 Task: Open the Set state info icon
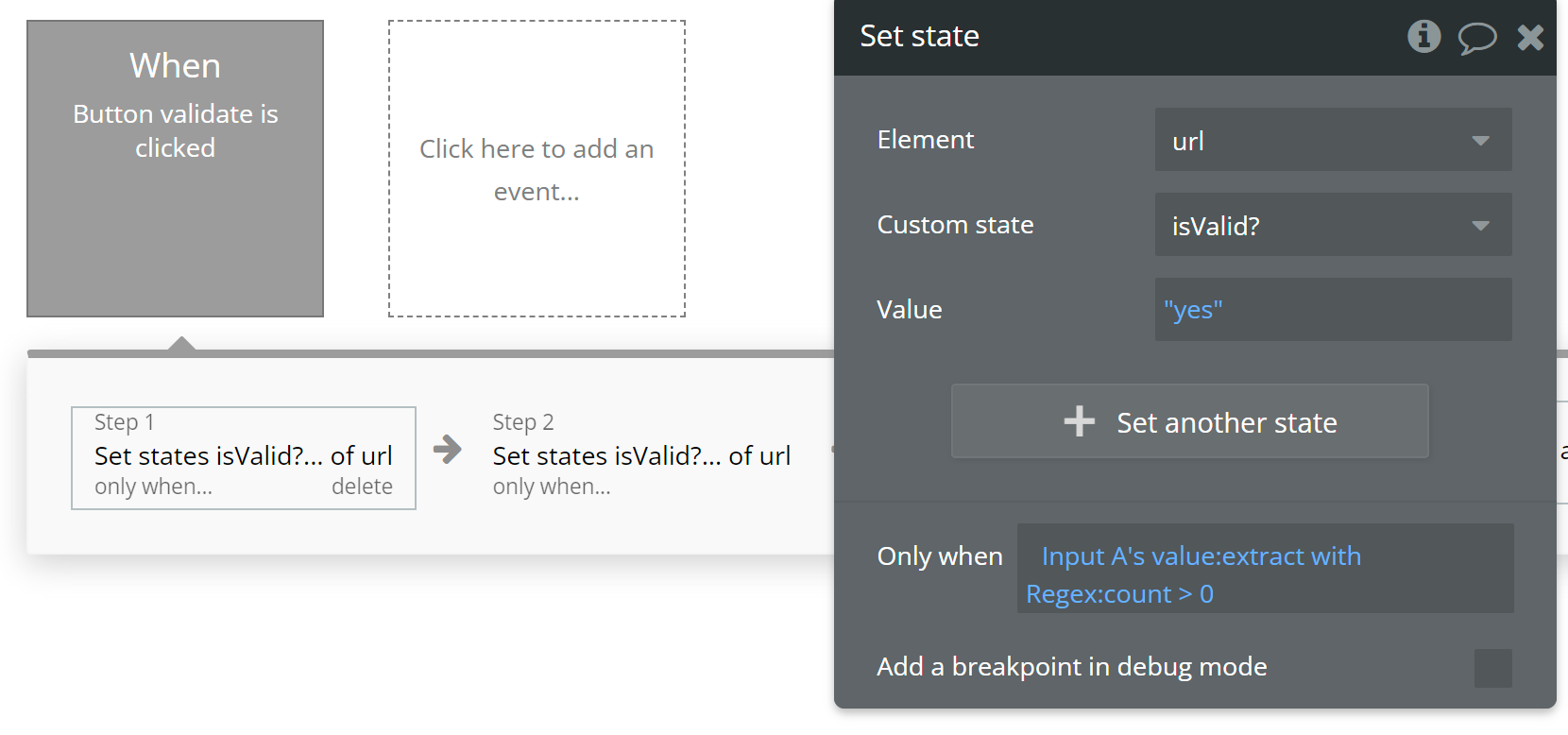[x=1423, y=37]
